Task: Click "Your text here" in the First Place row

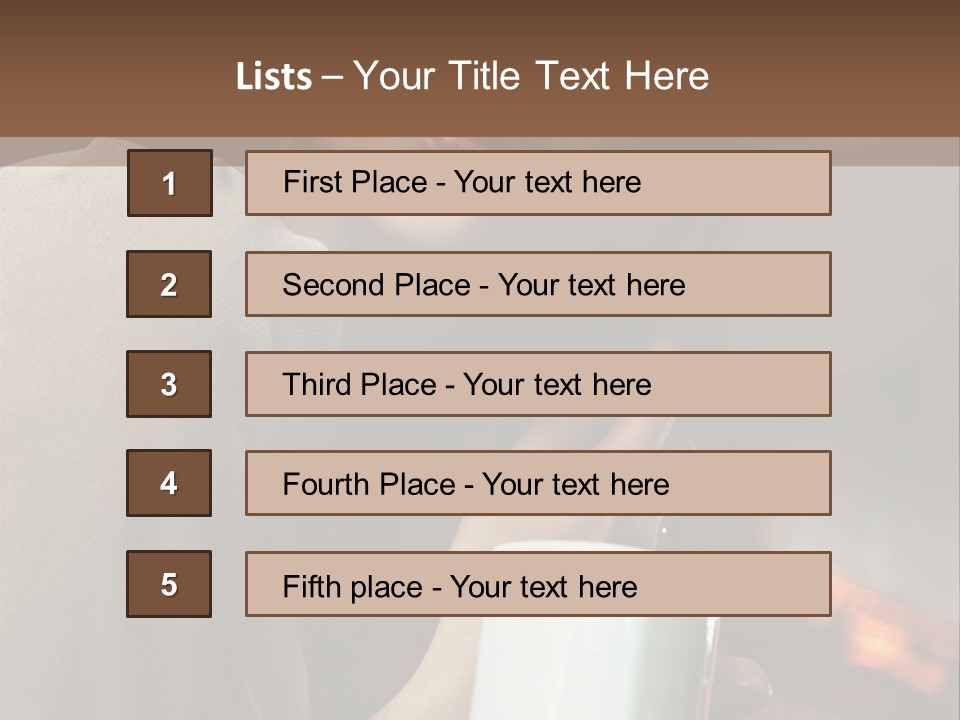Action: coord(548,182)
